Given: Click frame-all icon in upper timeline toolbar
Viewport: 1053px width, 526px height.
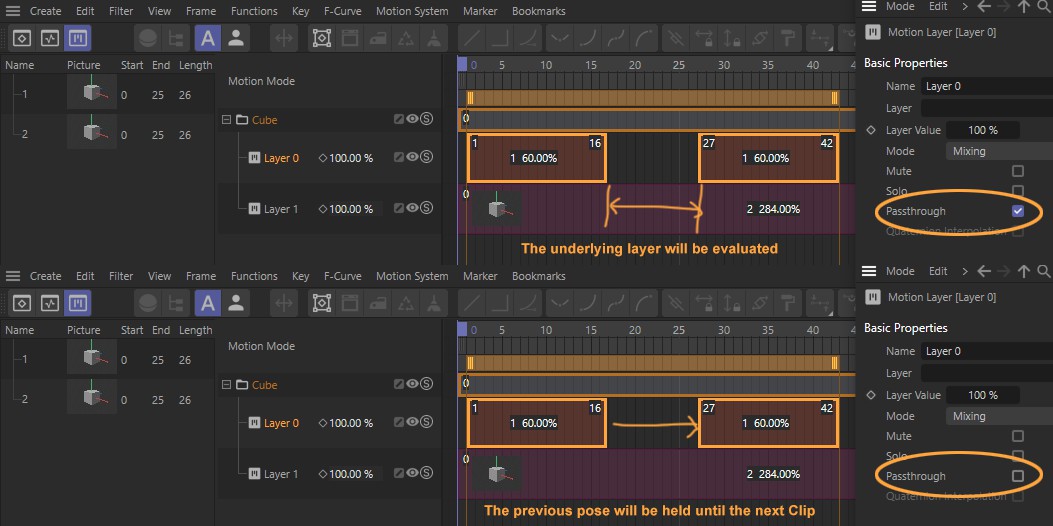Looking at the screenshot, I should tap(322, 38).
